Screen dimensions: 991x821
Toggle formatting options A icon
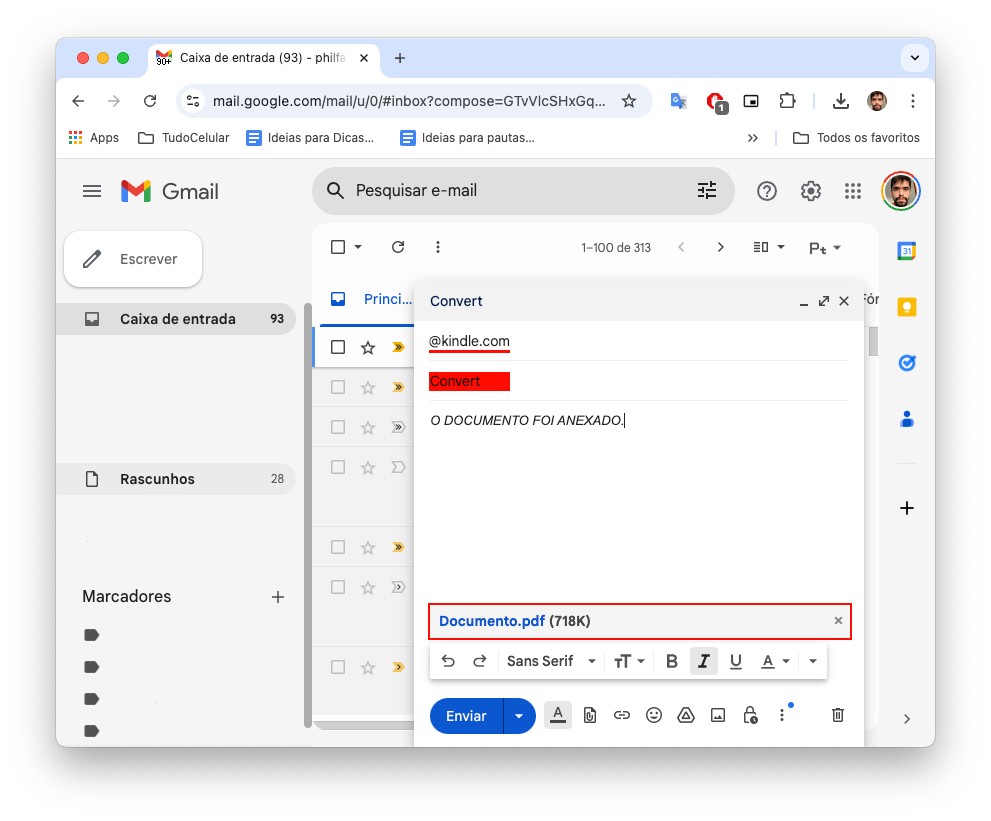click(x=557, y=715)
